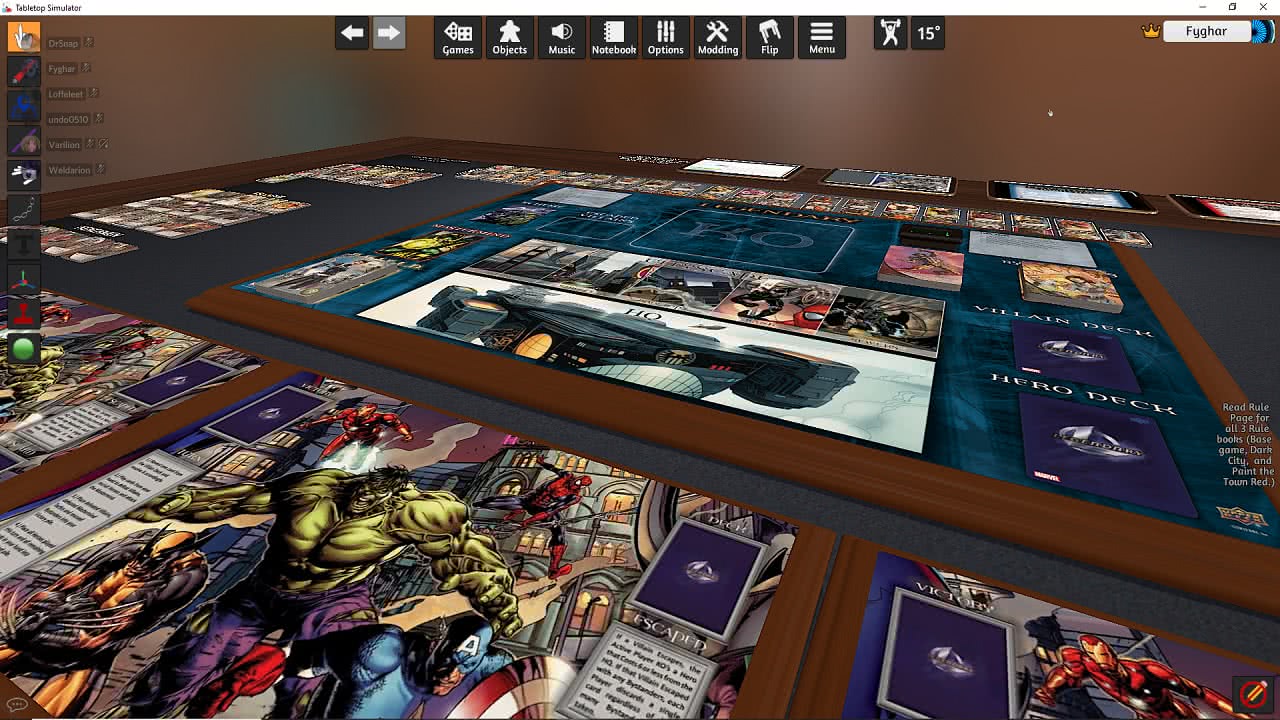Select the red Stamp tool
Viewport: 1280px width, 720px height.
point(24,314)
